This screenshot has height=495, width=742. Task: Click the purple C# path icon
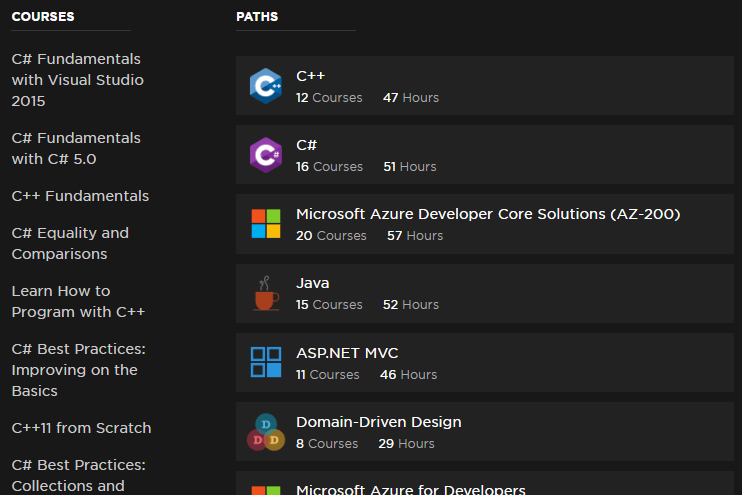265,155
